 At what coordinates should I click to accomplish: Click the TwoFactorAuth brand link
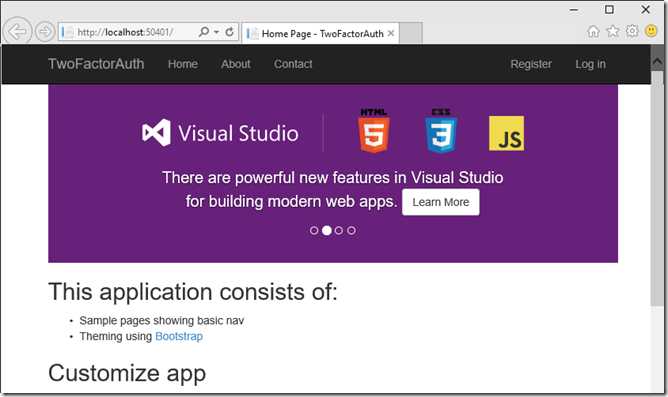pyautogui.click(x=96, y=64)
